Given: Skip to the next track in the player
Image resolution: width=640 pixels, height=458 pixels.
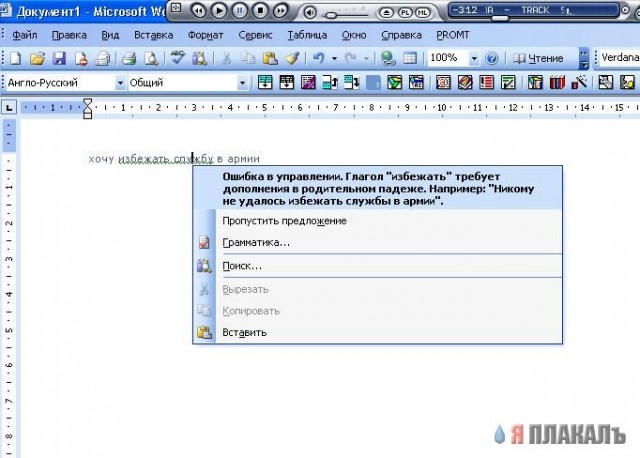Looking at the screenshot, I should tap(280, 11).
